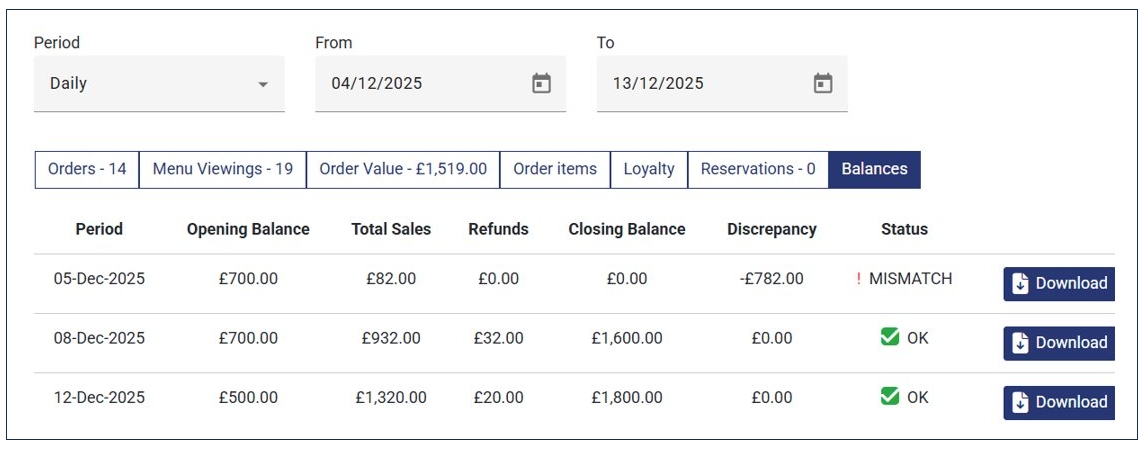Click the To date field 13/12/2025
1145x450 pixels.
(700, 84)
